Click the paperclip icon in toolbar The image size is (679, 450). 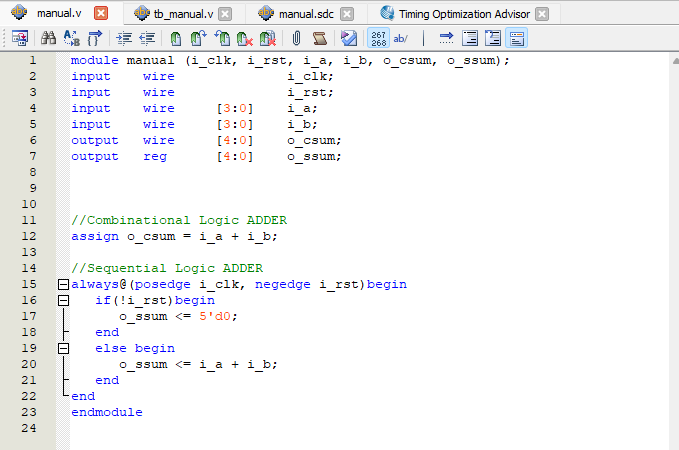[x=297, y=38]
